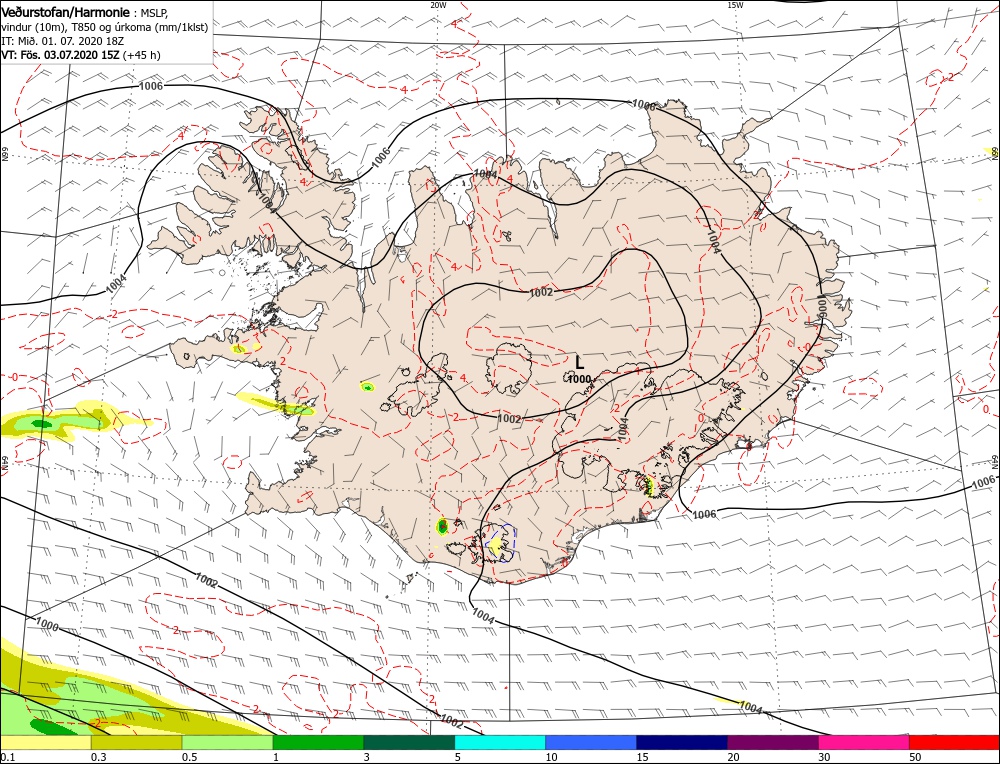This screenshot has height=764, width=1000.
Task: Click the pale yellow 0.1–0.3 legend swatch
Action: pos(45,742)
